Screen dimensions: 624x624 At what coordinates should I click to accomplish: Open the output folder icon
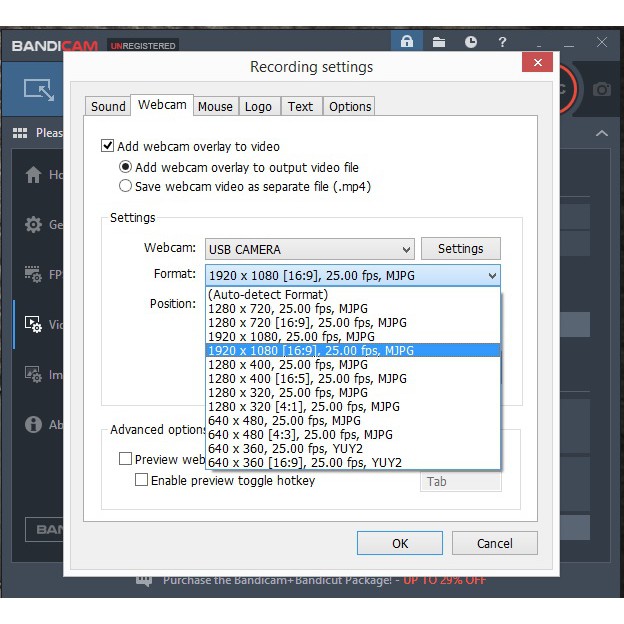[439, 42]
